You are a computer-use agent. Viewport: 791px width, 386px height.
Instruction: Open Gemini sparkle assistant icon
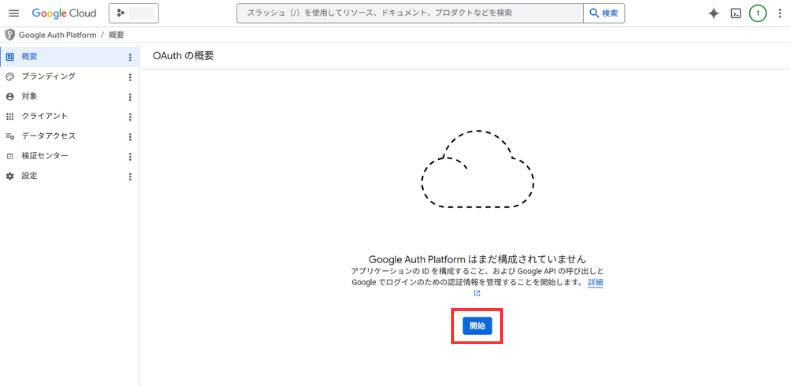pyautogui.click(x=713, y=14)
